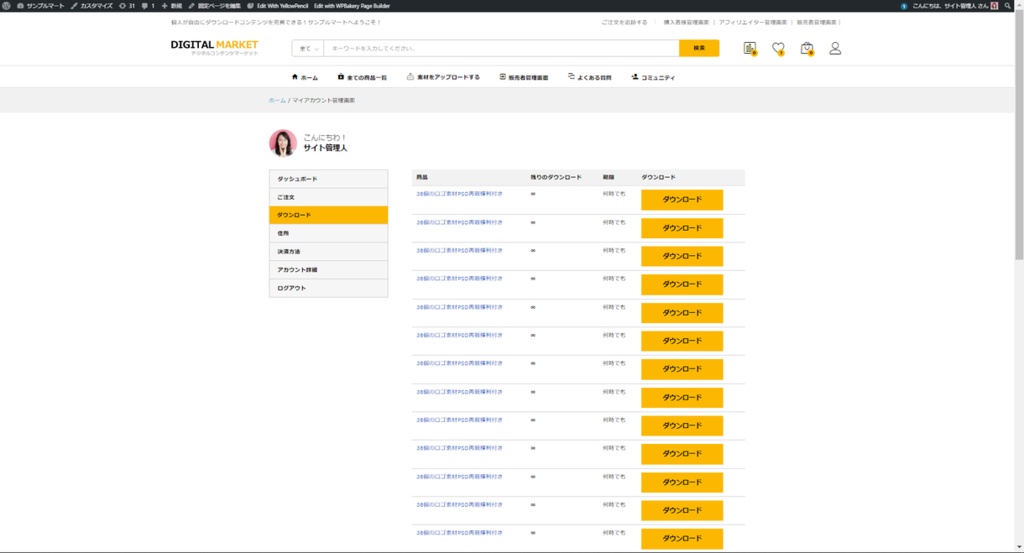Open the wishlist heart icon
1024x553 pixels.
[x=778, y=48]
